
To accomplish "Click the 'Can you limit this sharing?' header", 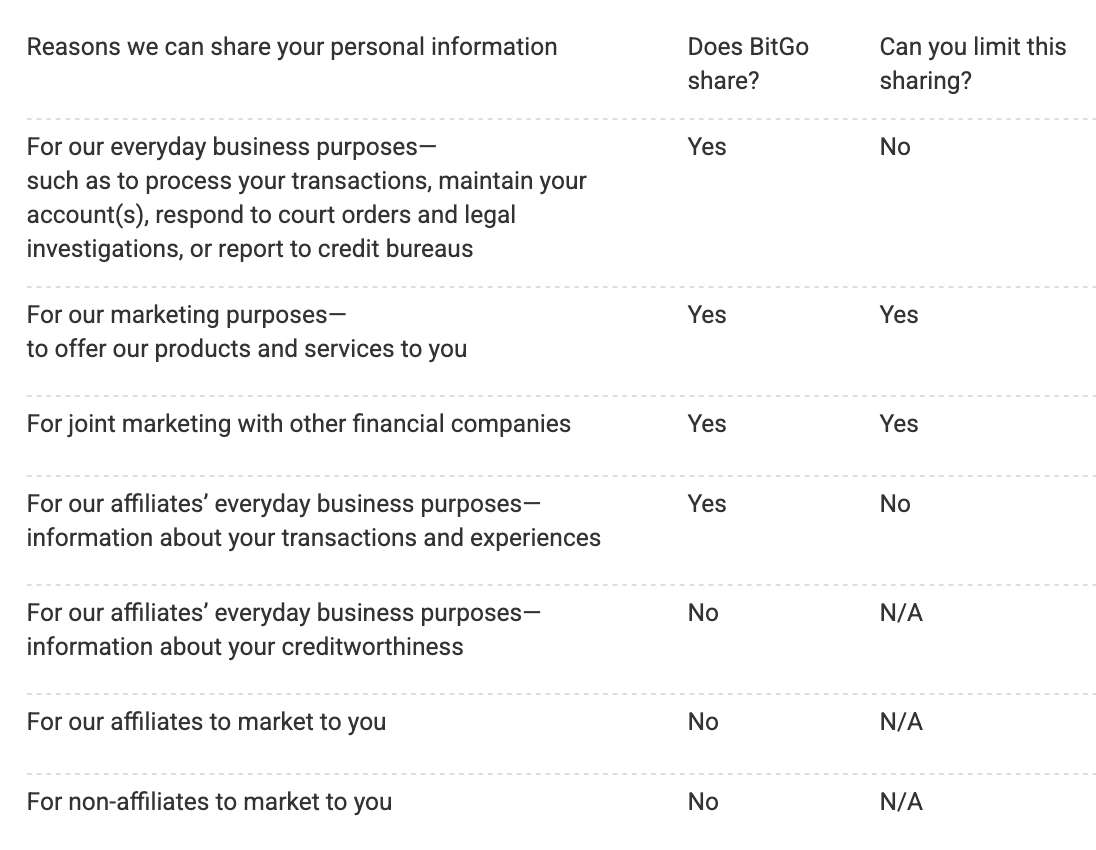I will [972, 64].
